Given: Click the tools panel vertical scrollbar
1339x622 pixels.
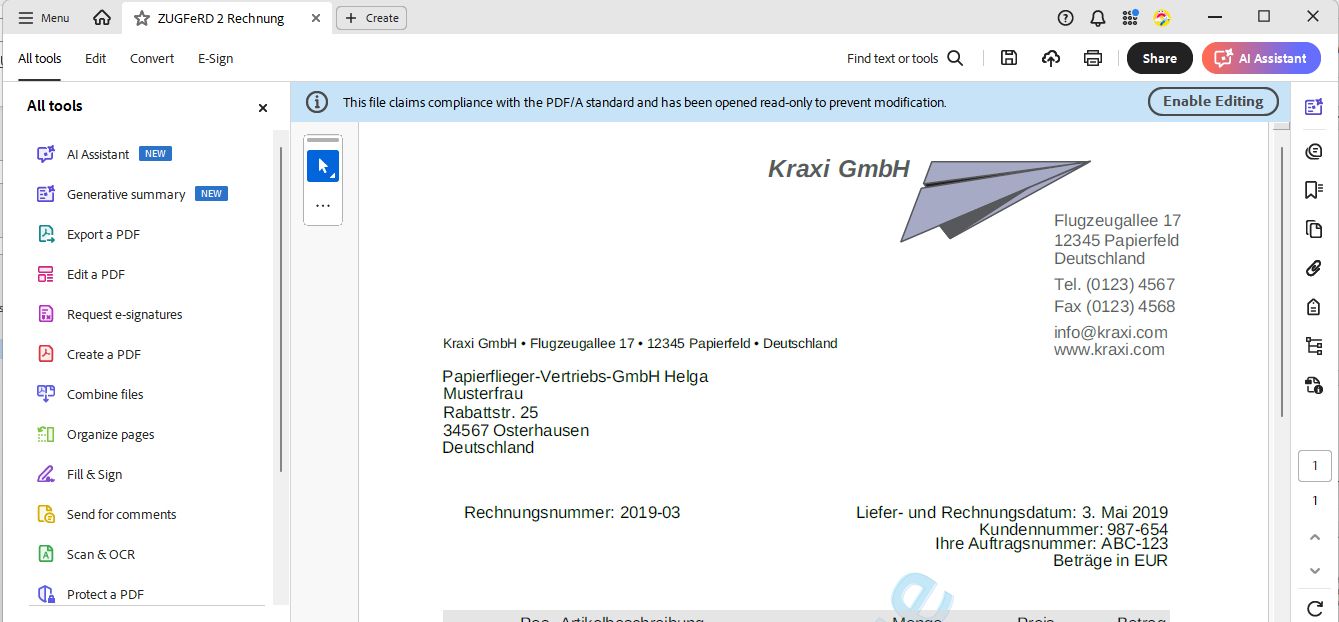Looking at the screenshot, I should [x=281, y=310].
